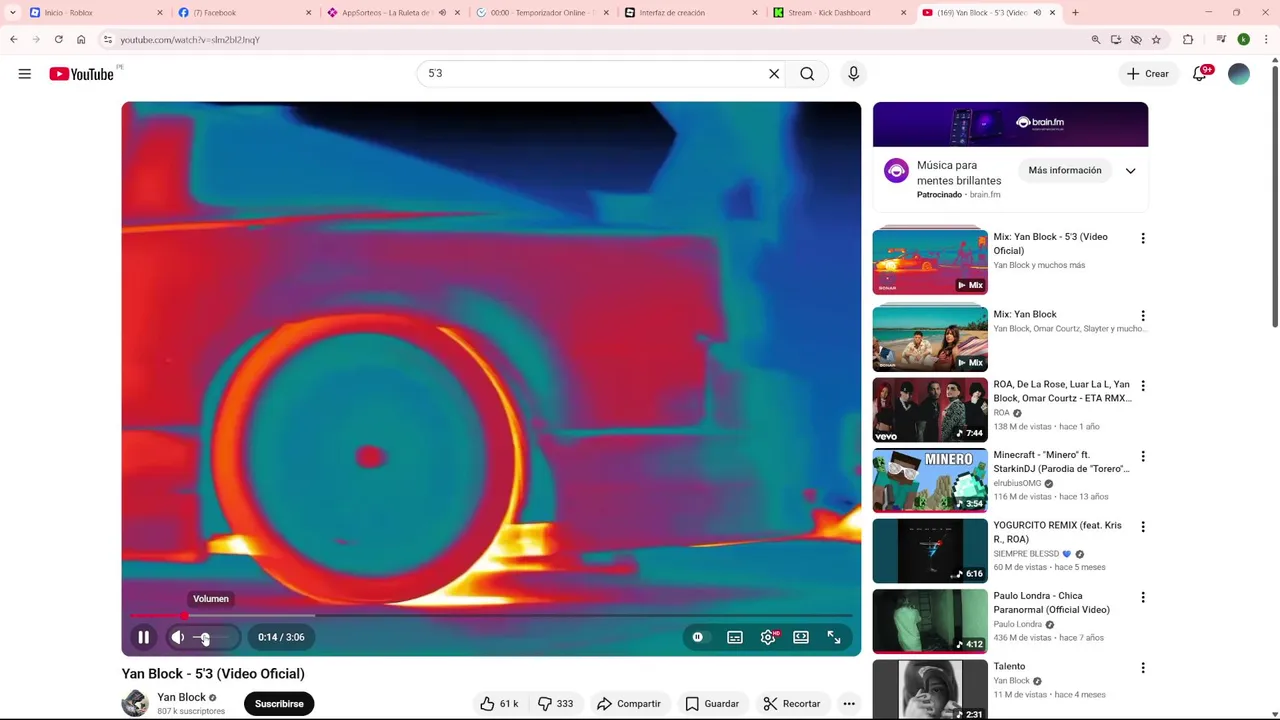This screenshot has height=720, width=1280.
Task: Open more actions ellipsis below the video
Action: coord(849,704)
